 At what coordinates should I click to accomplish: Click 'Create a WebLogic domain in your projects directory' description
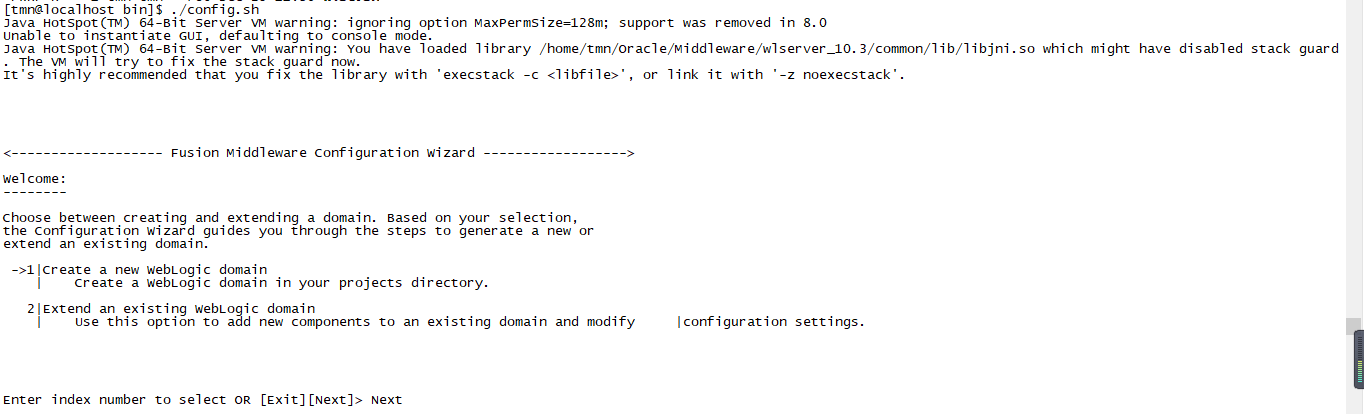282,283
